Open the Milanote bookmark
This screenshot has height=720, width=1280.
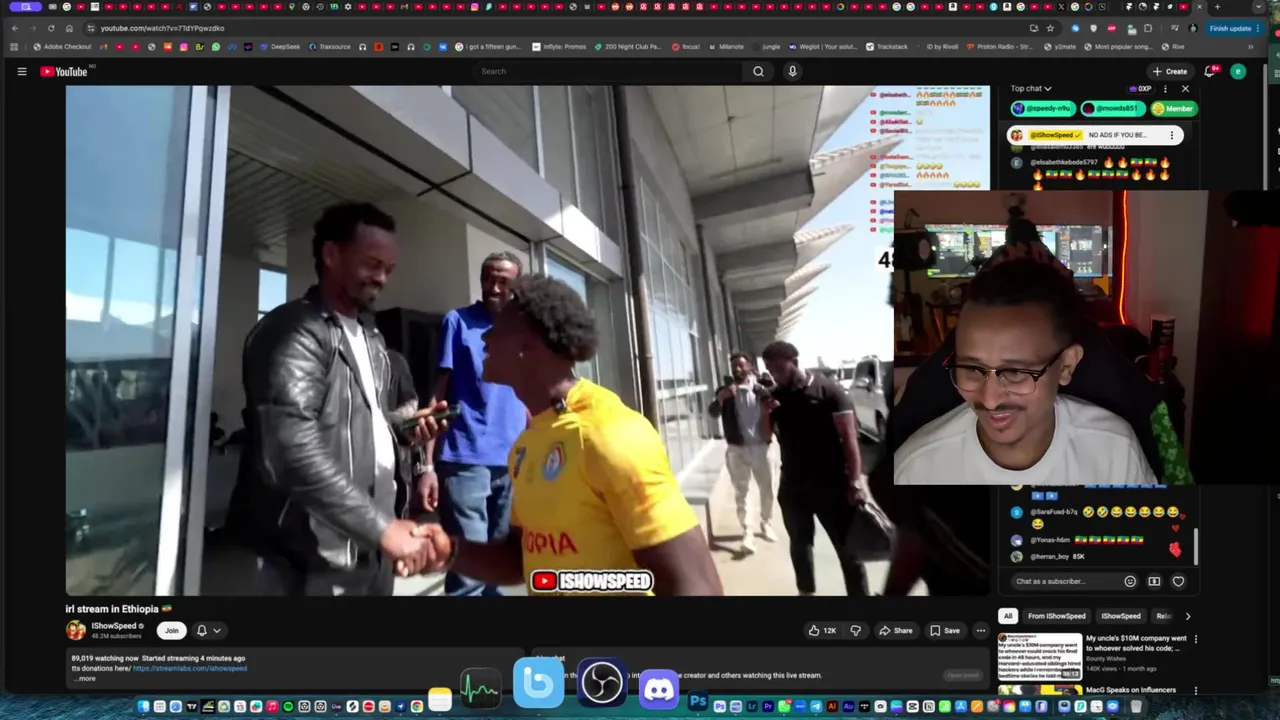[726, 47]
